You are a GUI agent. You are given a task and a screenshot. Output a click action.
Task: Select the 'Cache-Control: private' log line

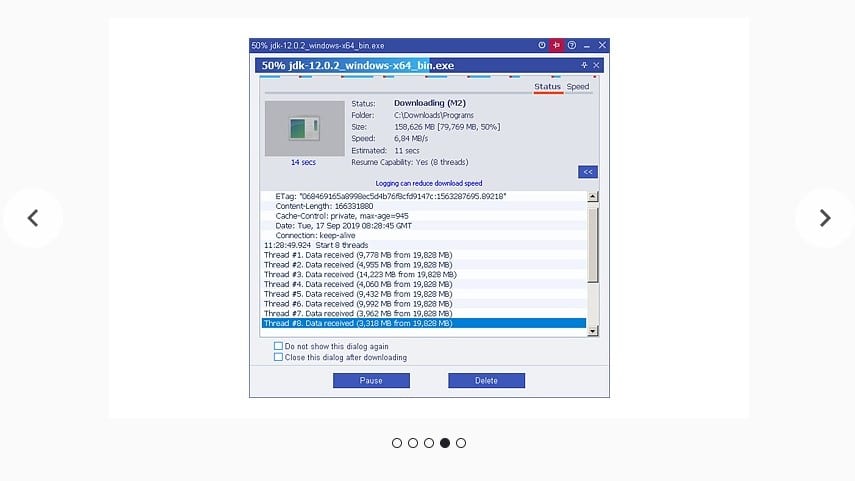pos(424,216)
